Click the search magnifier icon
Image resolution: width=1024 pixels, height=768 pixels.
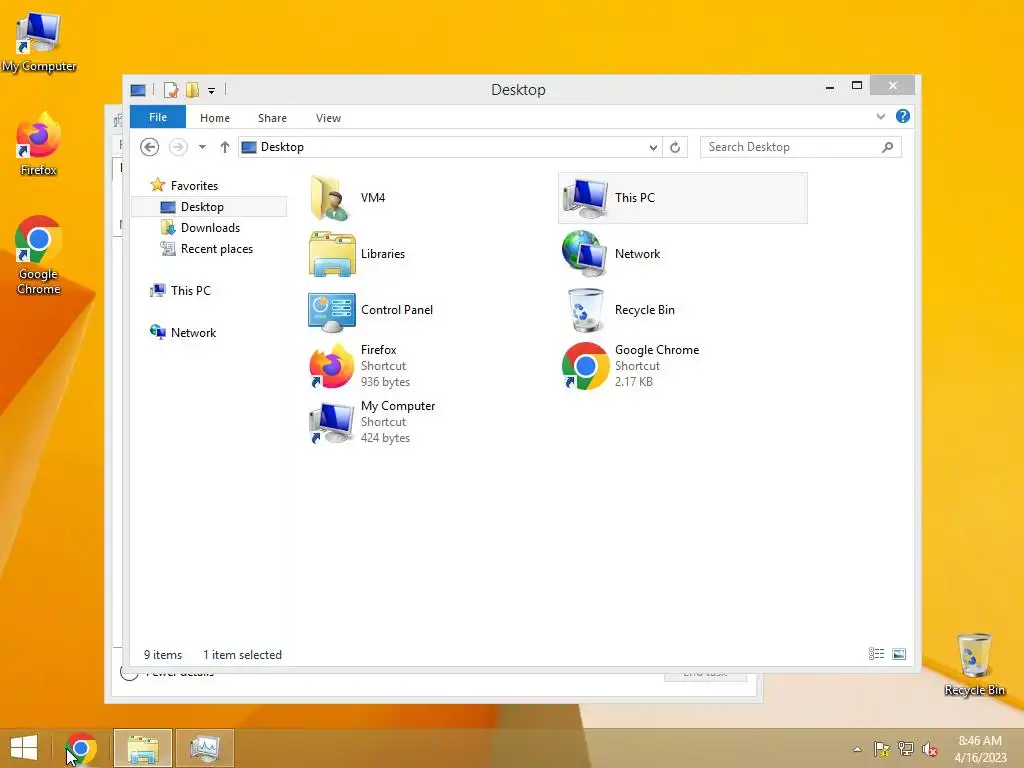coord(888,147)
